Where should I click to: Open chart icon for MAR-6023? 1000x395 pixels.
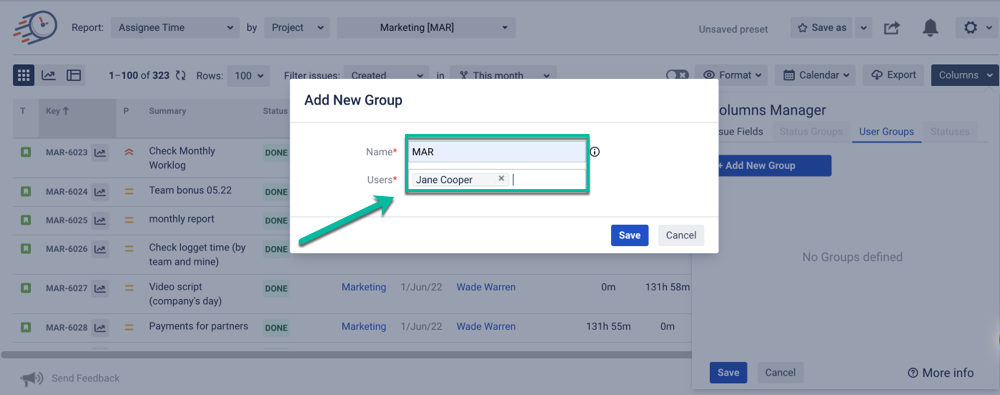pos(99,153)
